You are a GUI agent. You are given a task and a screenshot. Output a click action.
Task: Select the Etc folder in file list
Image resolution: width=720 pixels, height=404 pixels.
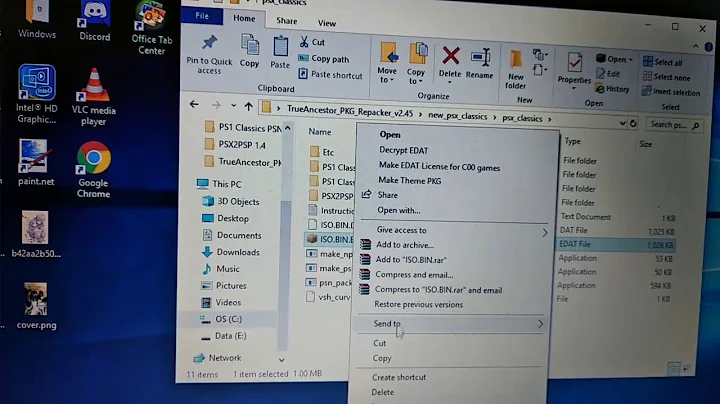pyautogui.click(x=322, y=152)
